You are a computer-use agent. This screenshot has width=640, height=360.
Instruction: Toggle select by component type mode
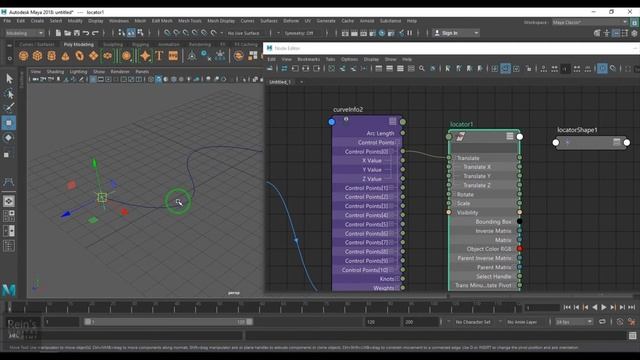pyautogui.click(x=140, y=33)
